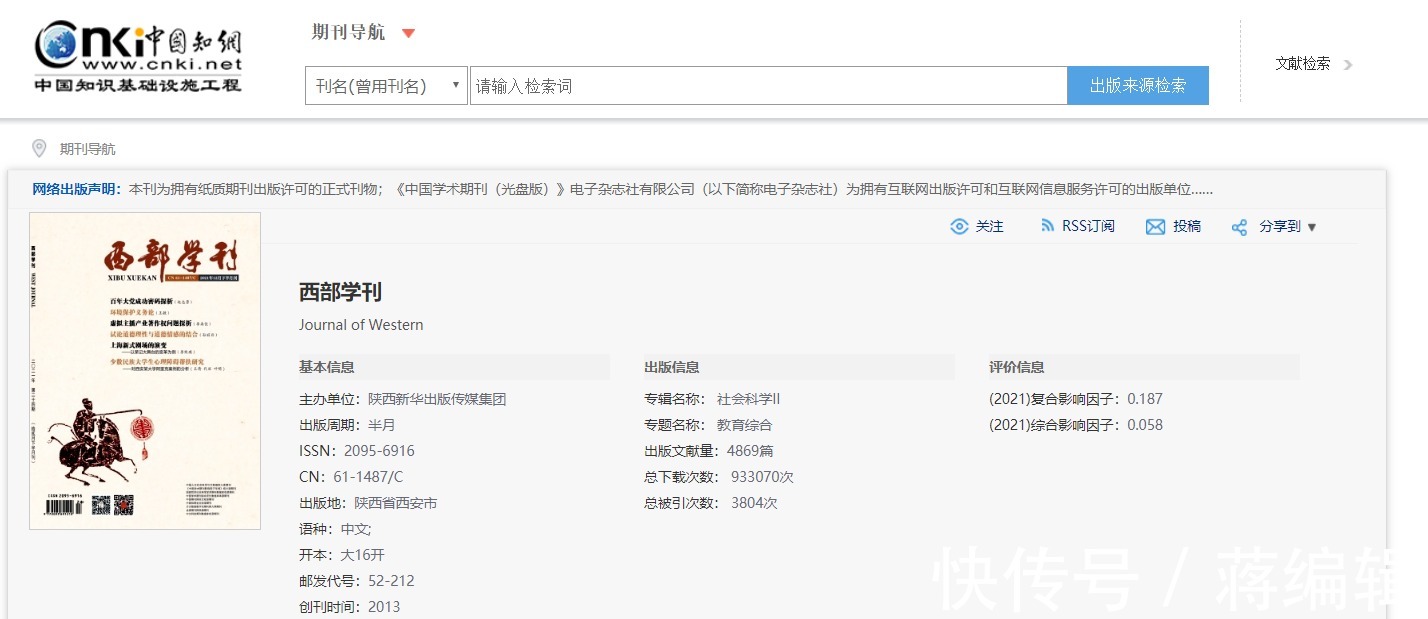Open the 西部学刊 journal cover thumbnail
The image size is (1428, 619).
tap(145, 370)
